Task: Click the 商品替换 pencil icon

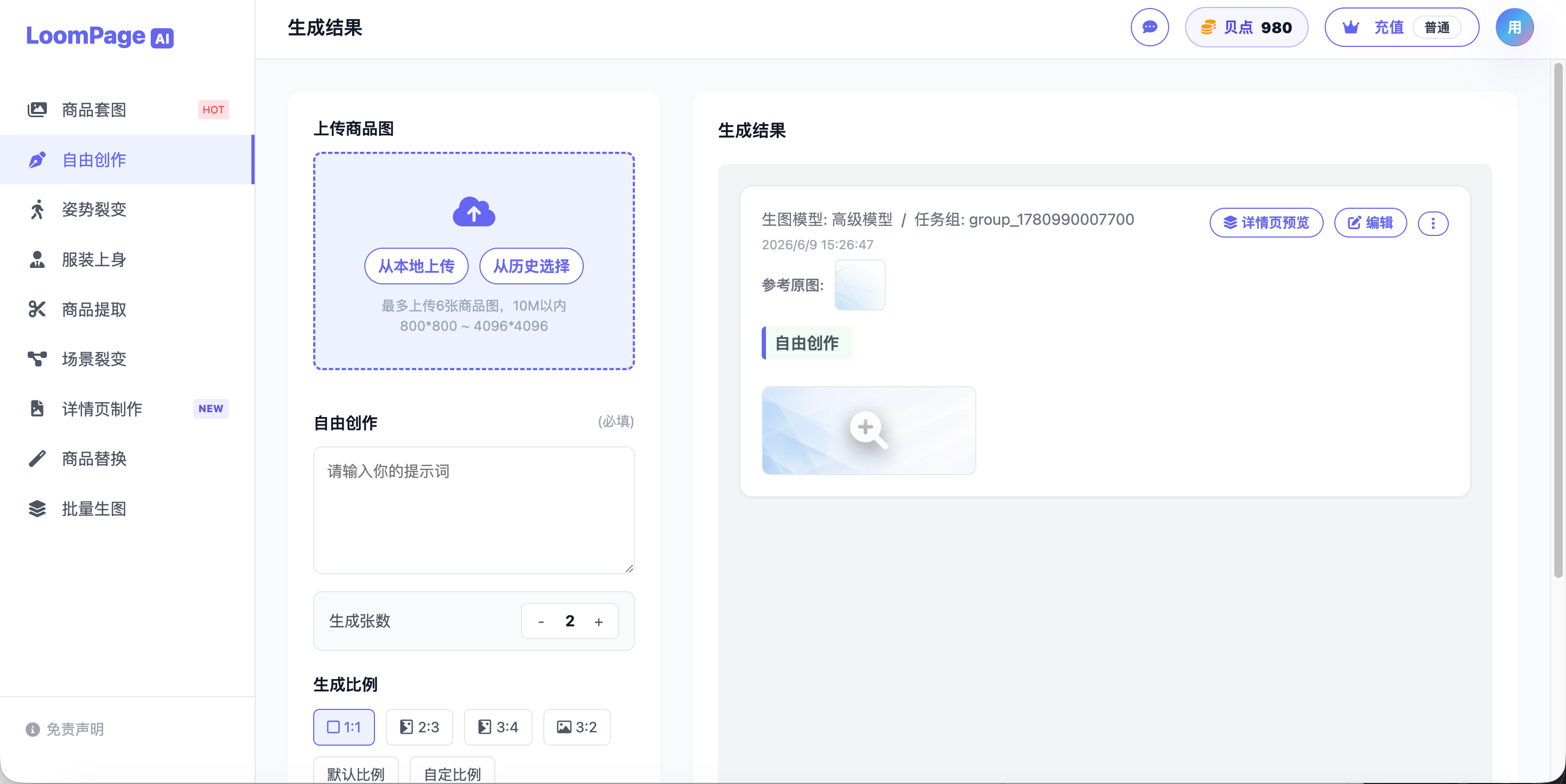Action: [x=37, y=458]
